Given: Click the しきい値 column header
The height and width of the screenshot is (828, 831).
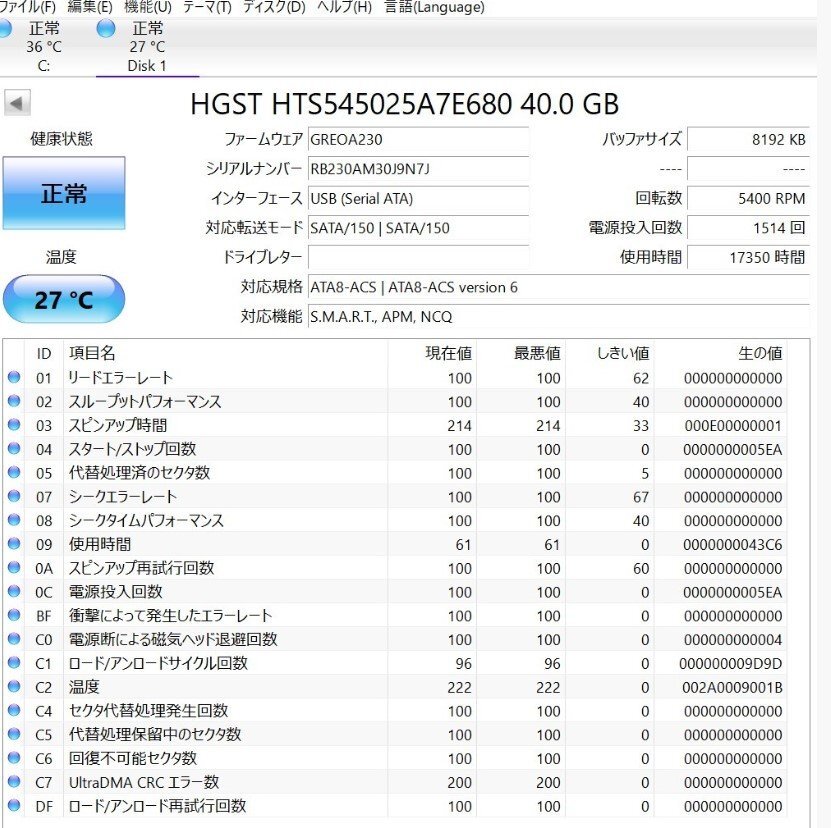Looking at the screenshot, I should pyautogui.click(x=609, y=353).
